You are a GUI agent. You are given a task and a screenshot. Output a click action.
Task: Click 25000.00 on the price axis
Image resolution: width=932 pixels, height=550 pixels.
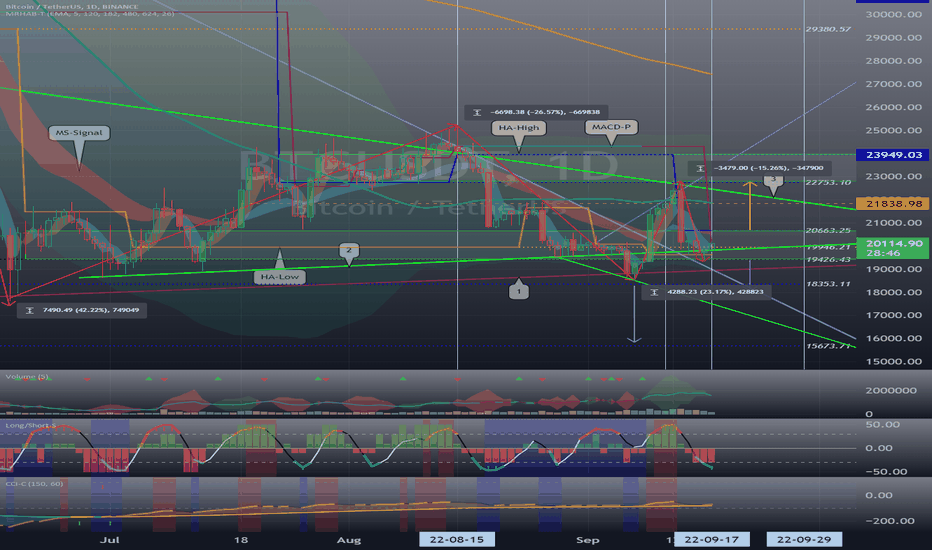[x=893, y=130]
